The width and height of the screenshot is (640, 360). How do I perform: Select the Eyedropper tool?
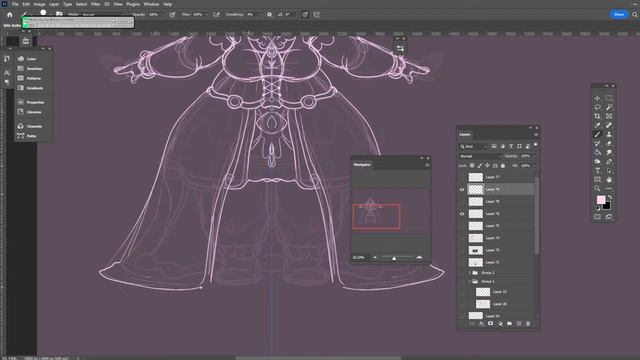point(597,125)
